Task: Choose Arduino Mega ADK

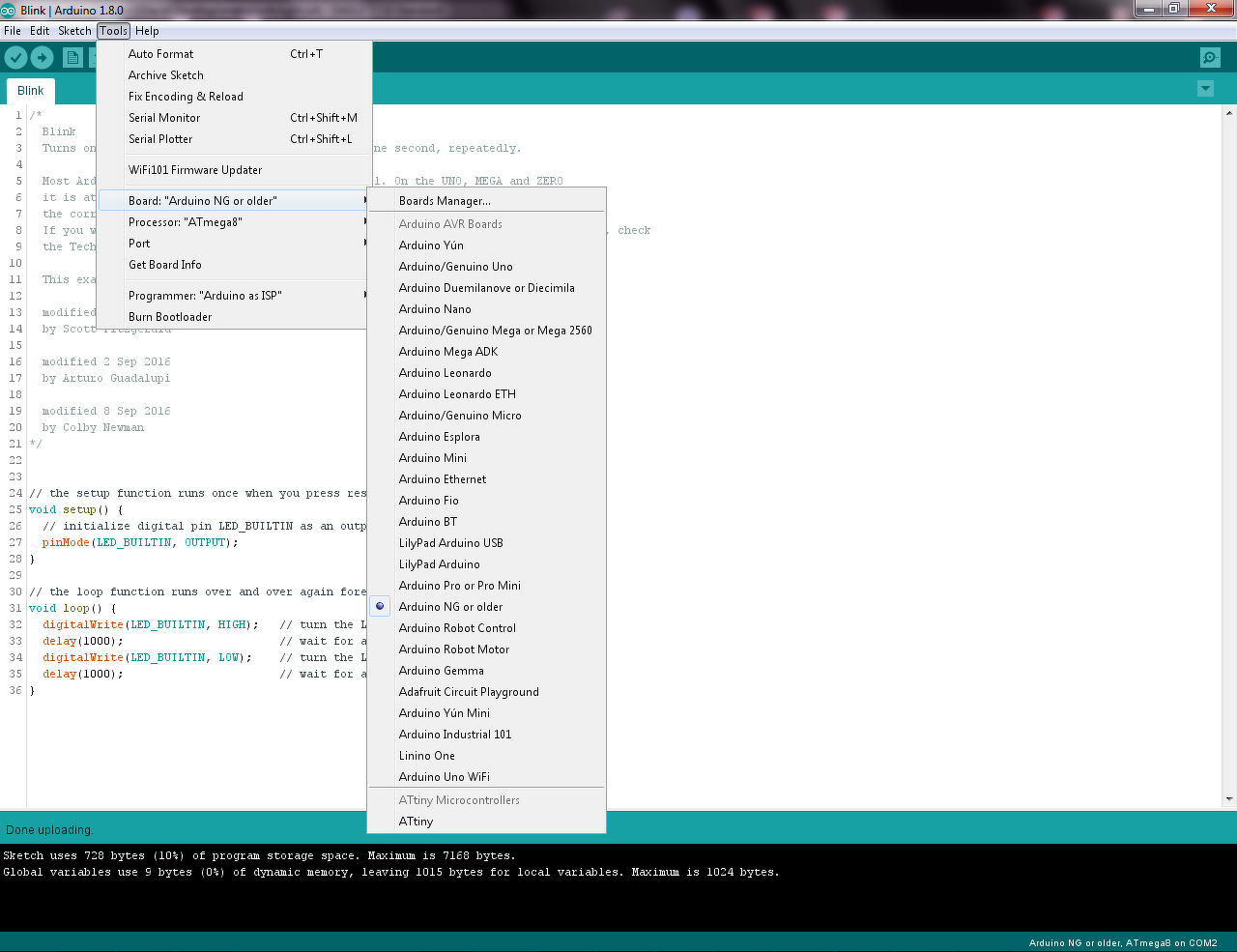Action: click(x=487, y=352)
